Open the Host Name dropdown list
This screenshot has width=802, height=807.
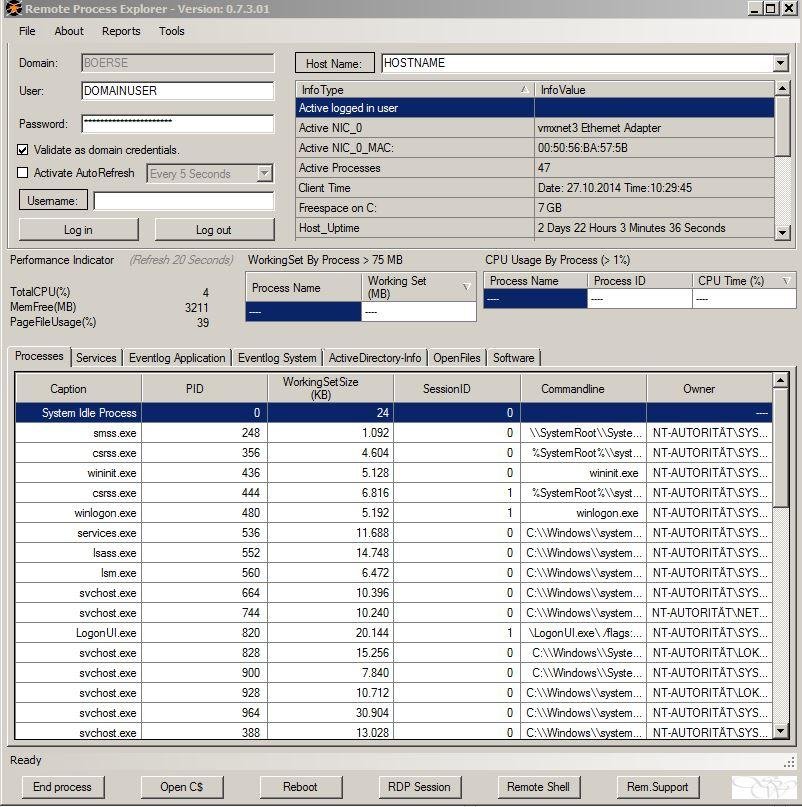pyautogui.click(x=780, y=63)
